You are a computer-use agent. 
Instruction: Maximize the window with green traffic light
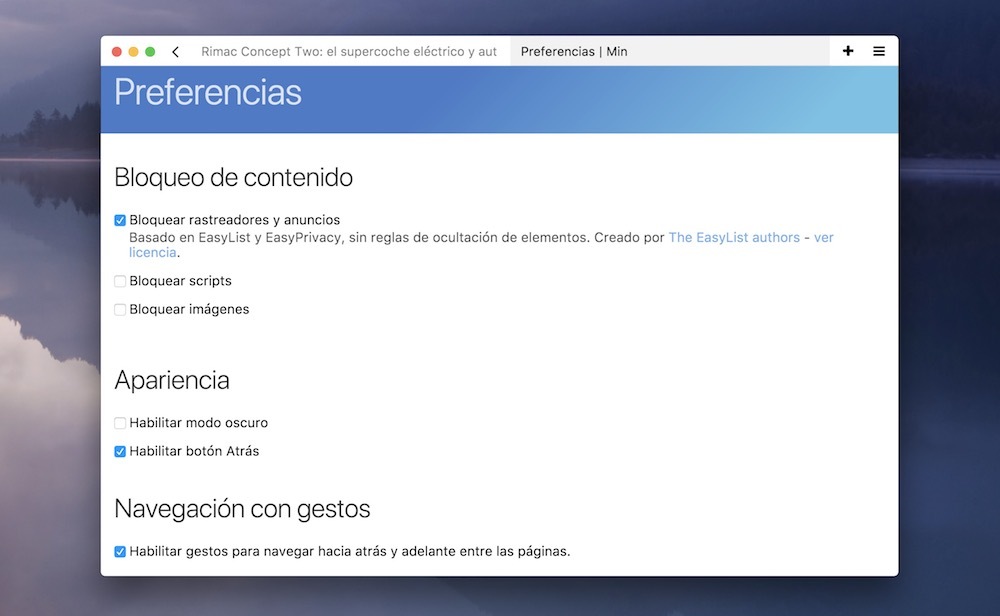tap(149, 50)
